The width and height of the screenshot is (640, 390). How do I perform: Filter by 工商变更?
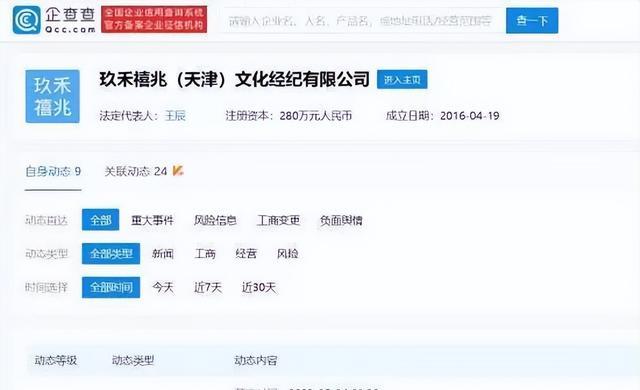pos(278,221)
